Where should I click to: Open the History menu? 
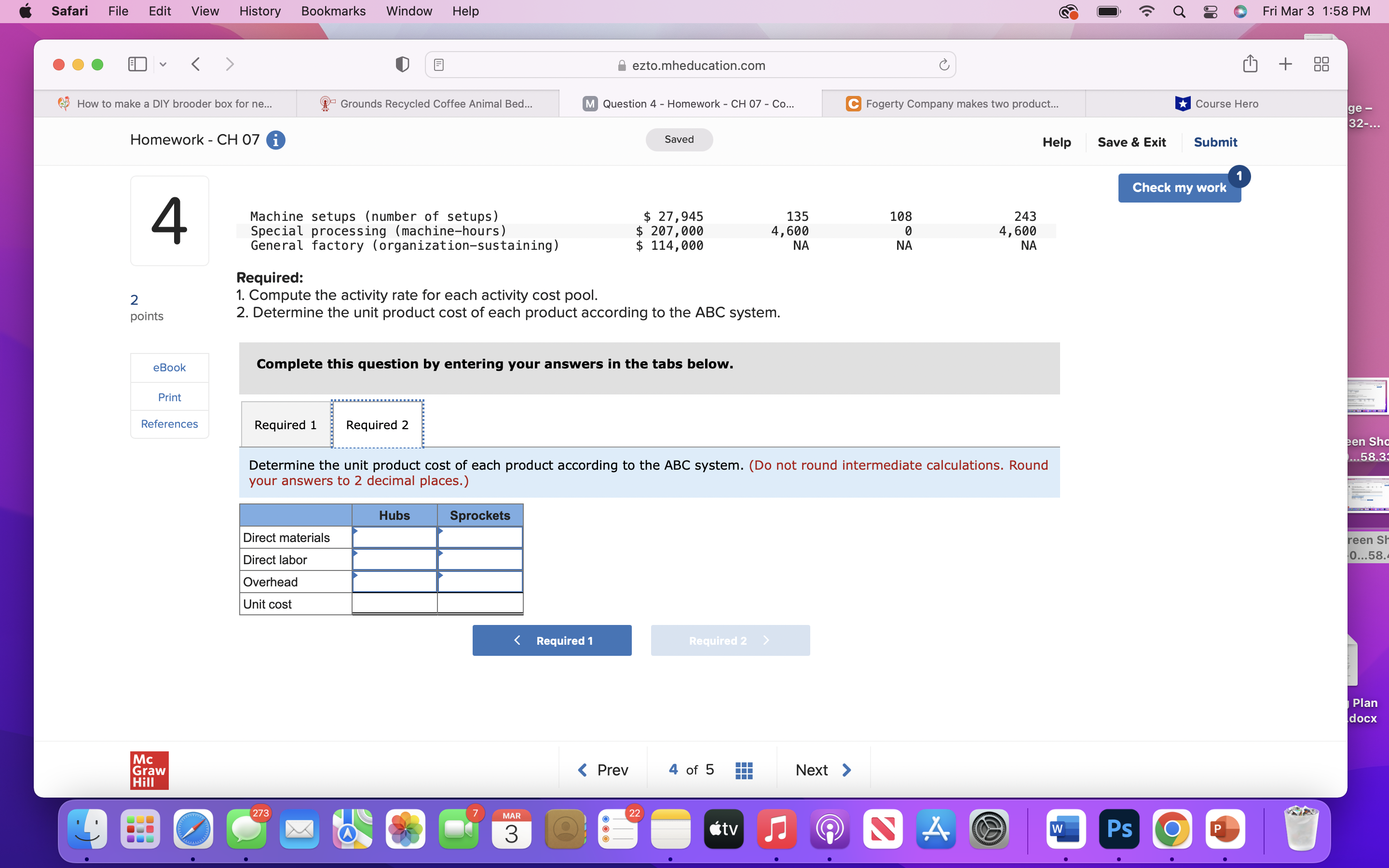pyautogui.click(x=259, y=11)
